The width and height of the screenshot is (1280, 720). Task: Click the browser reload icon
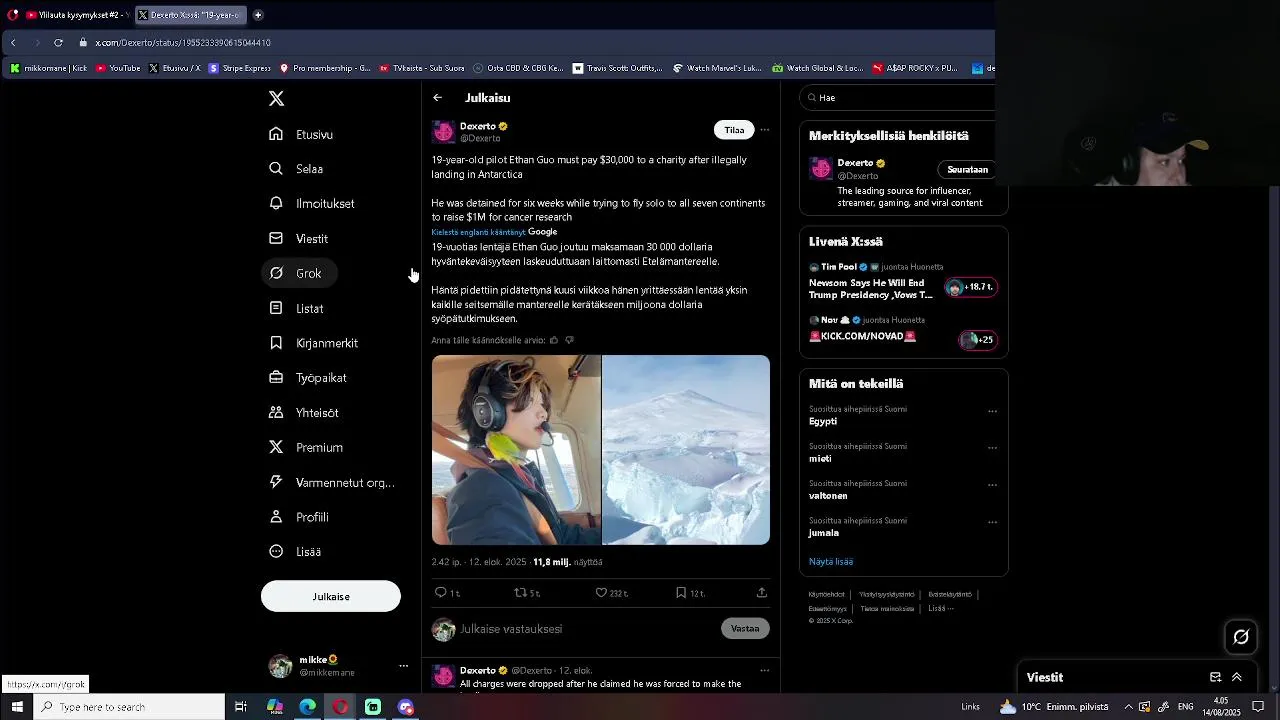pos(58,43)
